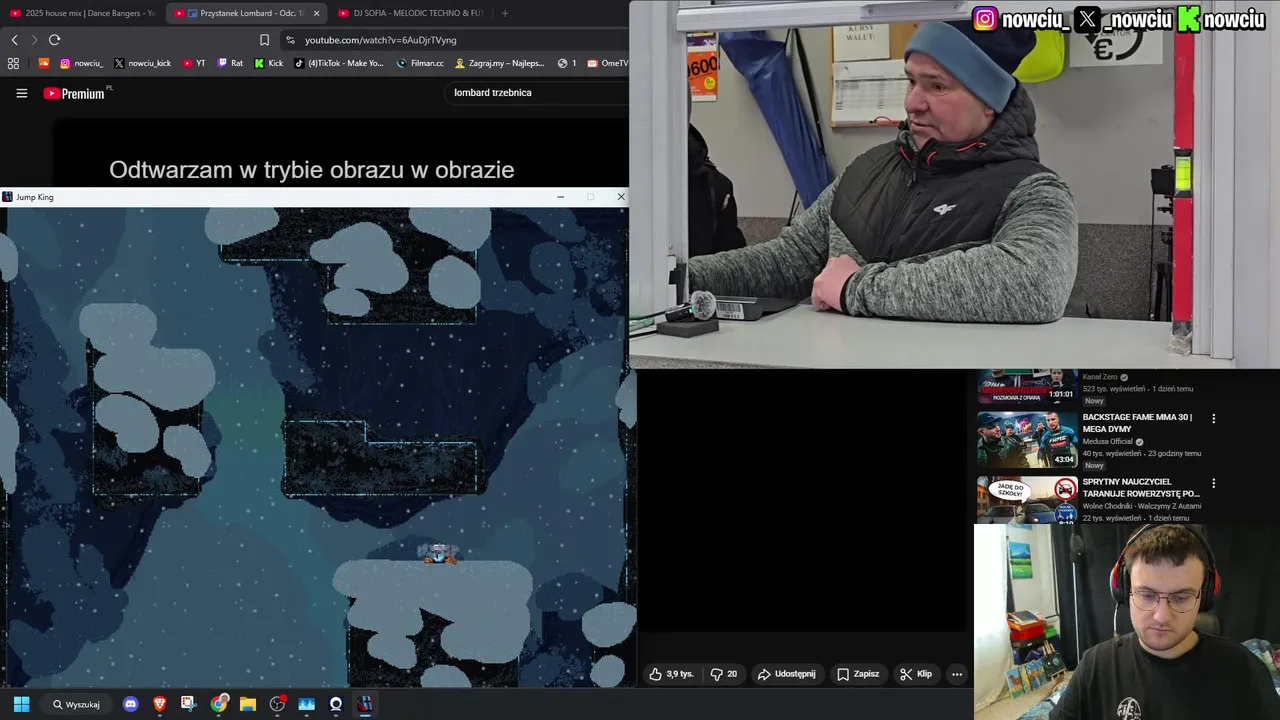This screenshot has width=1280, height=720.
Task: Click the Medusa Official channel name
Action: click(1108, 441)
